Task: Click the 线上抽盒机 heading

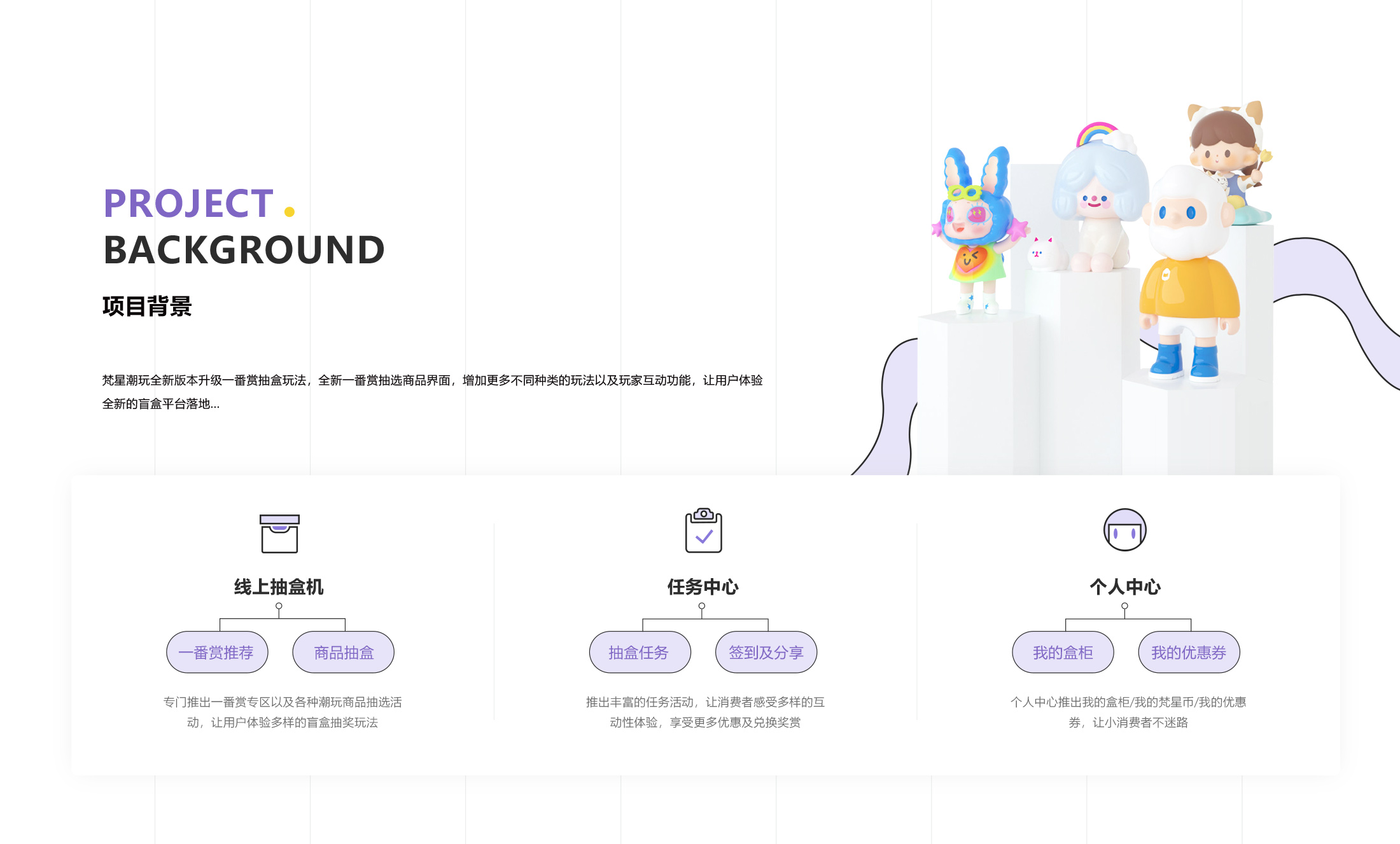Action: (x=279, y=586)
